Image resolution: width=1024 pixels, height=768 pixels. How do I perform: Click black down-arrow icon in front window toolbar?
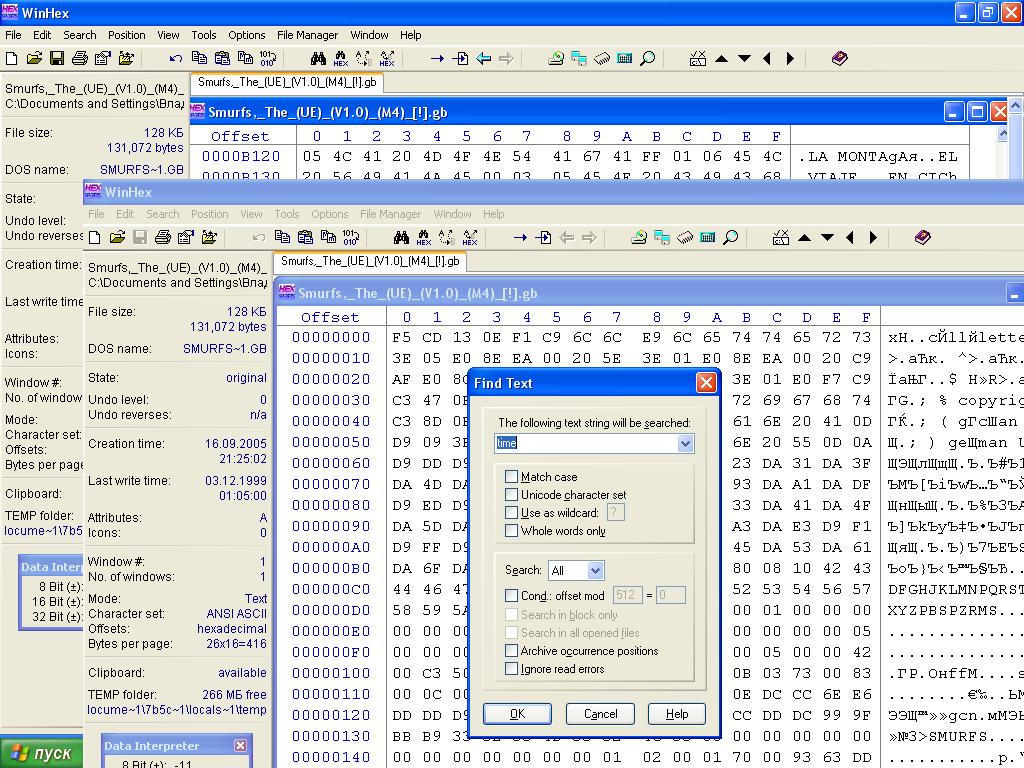(827, 238)
